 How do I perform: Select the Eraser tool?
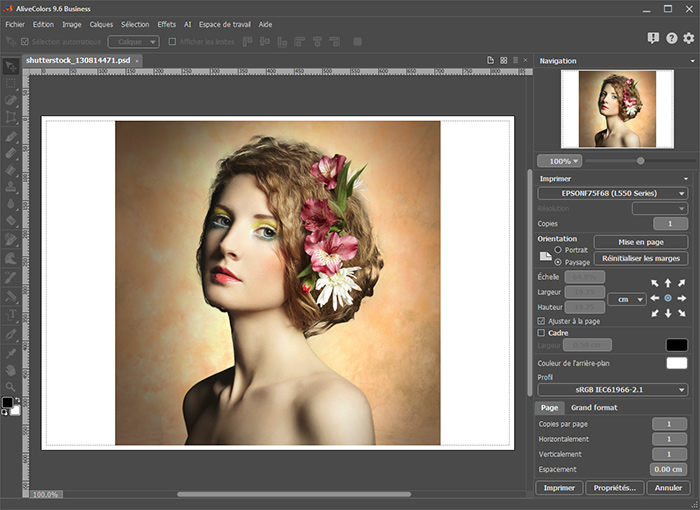pyautogui.click(x=11, y=153)
